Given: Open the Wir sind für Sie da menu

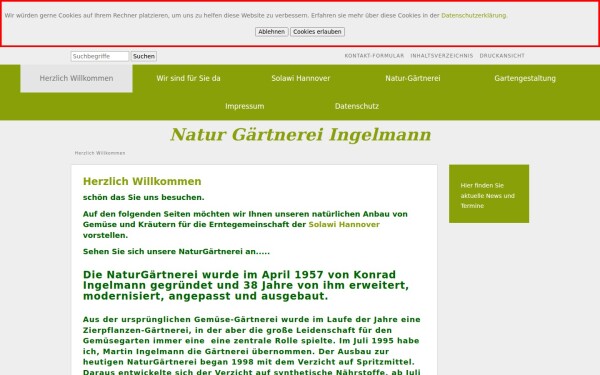Looking at the screenshot, I should tap(188, 78).
